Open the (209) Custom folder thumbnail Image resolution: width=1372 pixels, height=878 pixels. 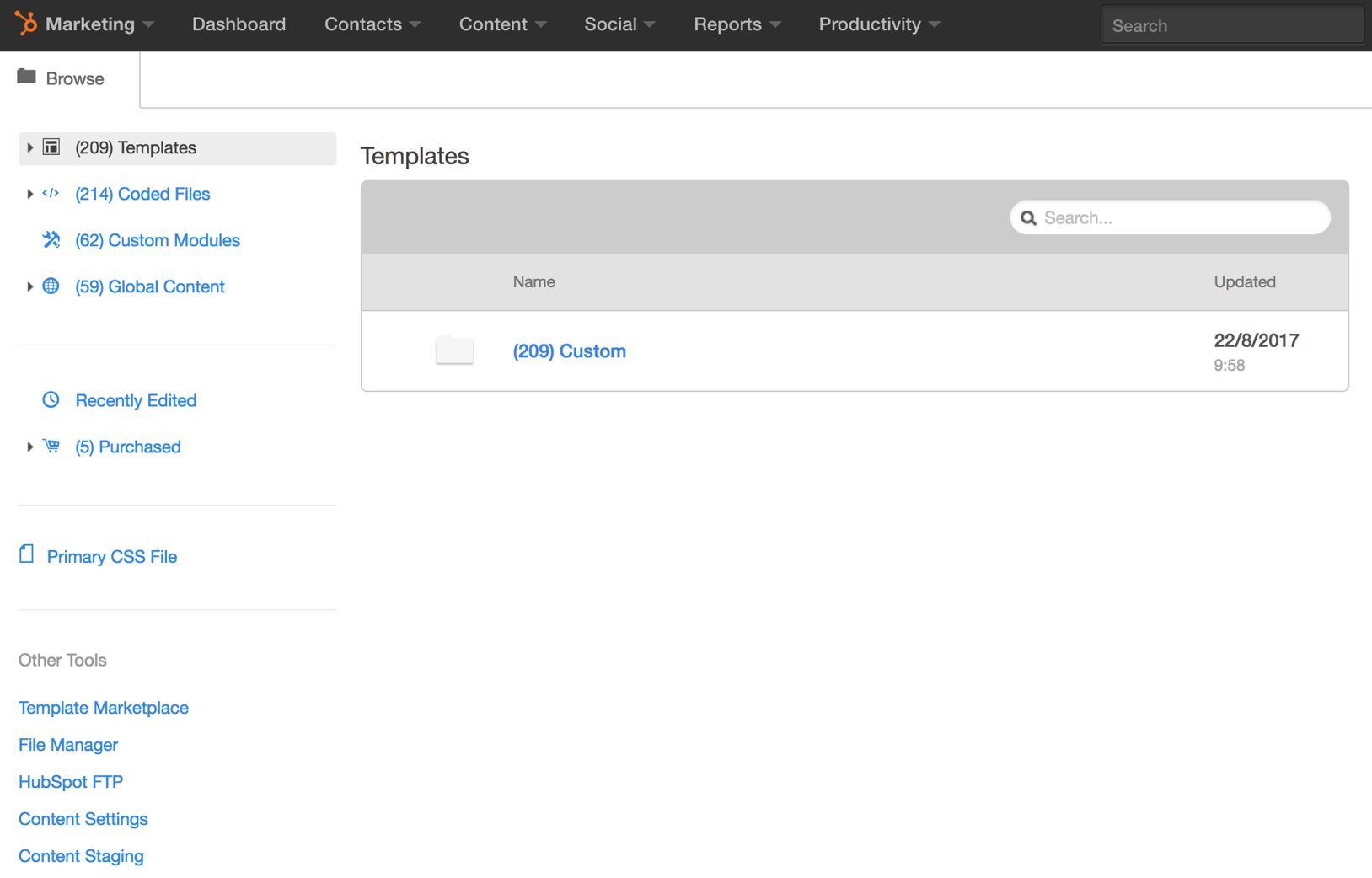(454, 351)
